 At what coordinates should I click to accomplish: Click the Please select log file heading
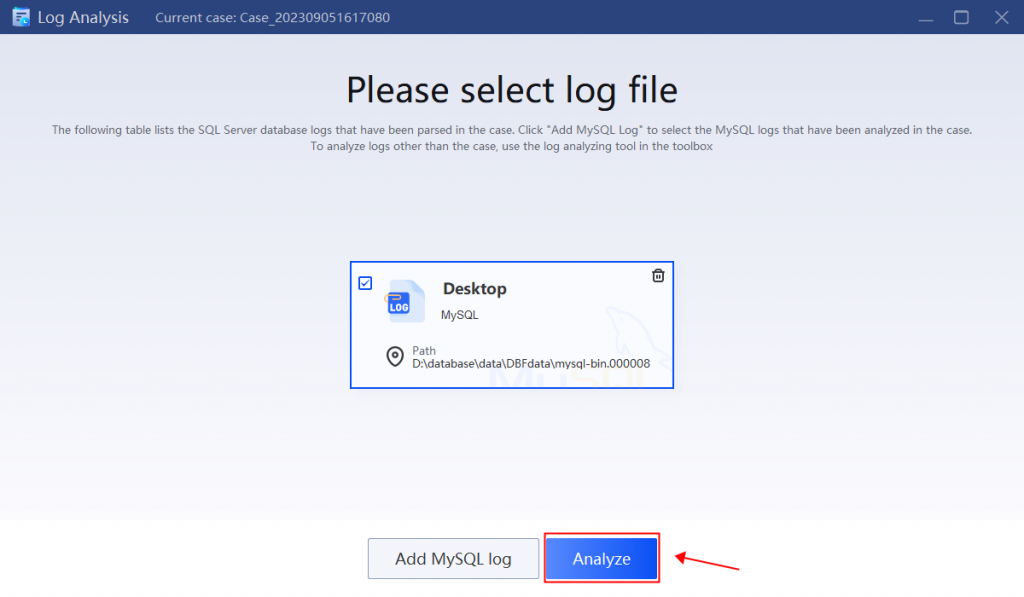point(511,90)
